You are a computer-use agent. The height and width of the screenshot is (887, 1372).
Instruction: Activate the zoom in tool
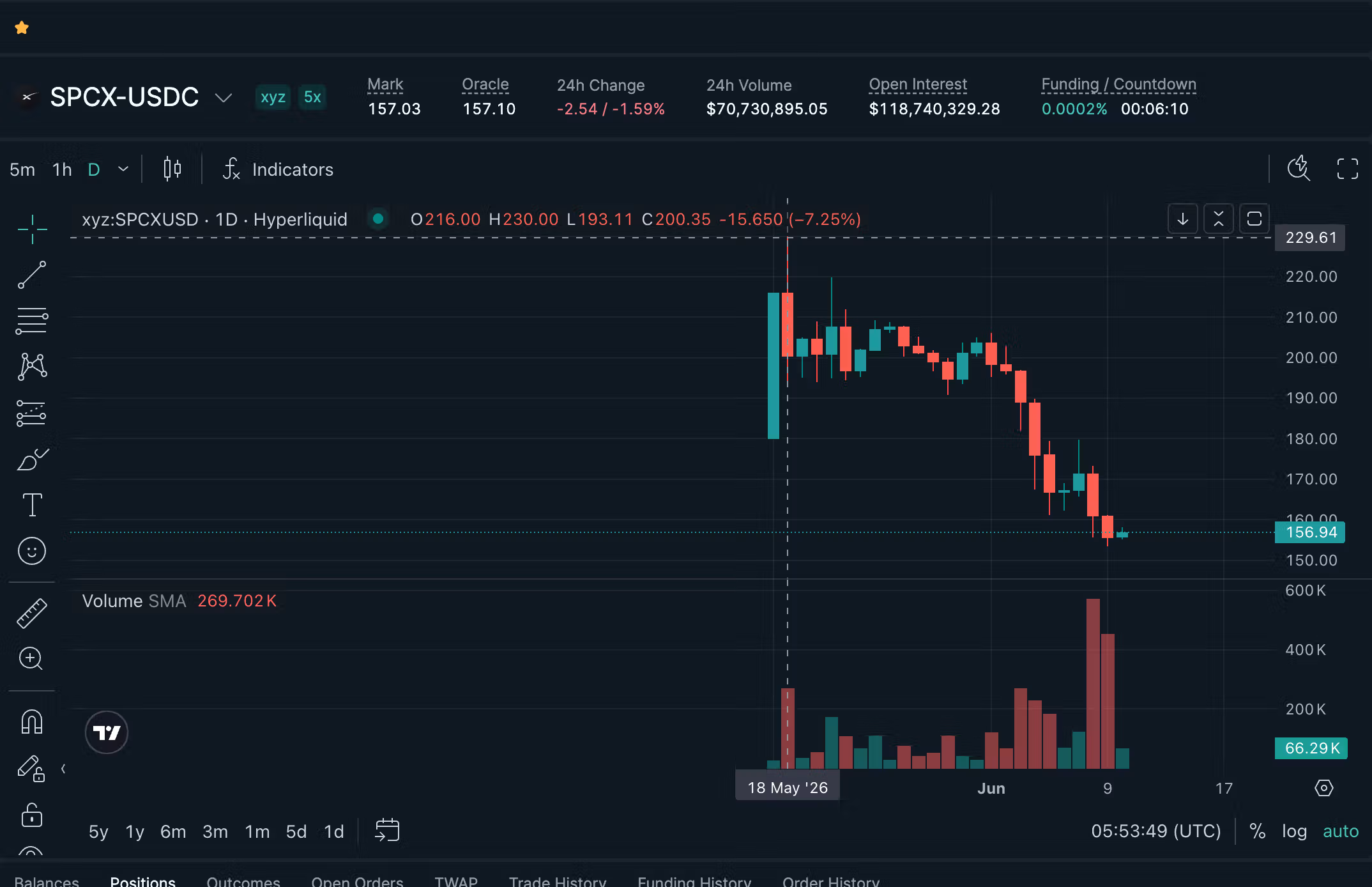click(x=31, y=658)
